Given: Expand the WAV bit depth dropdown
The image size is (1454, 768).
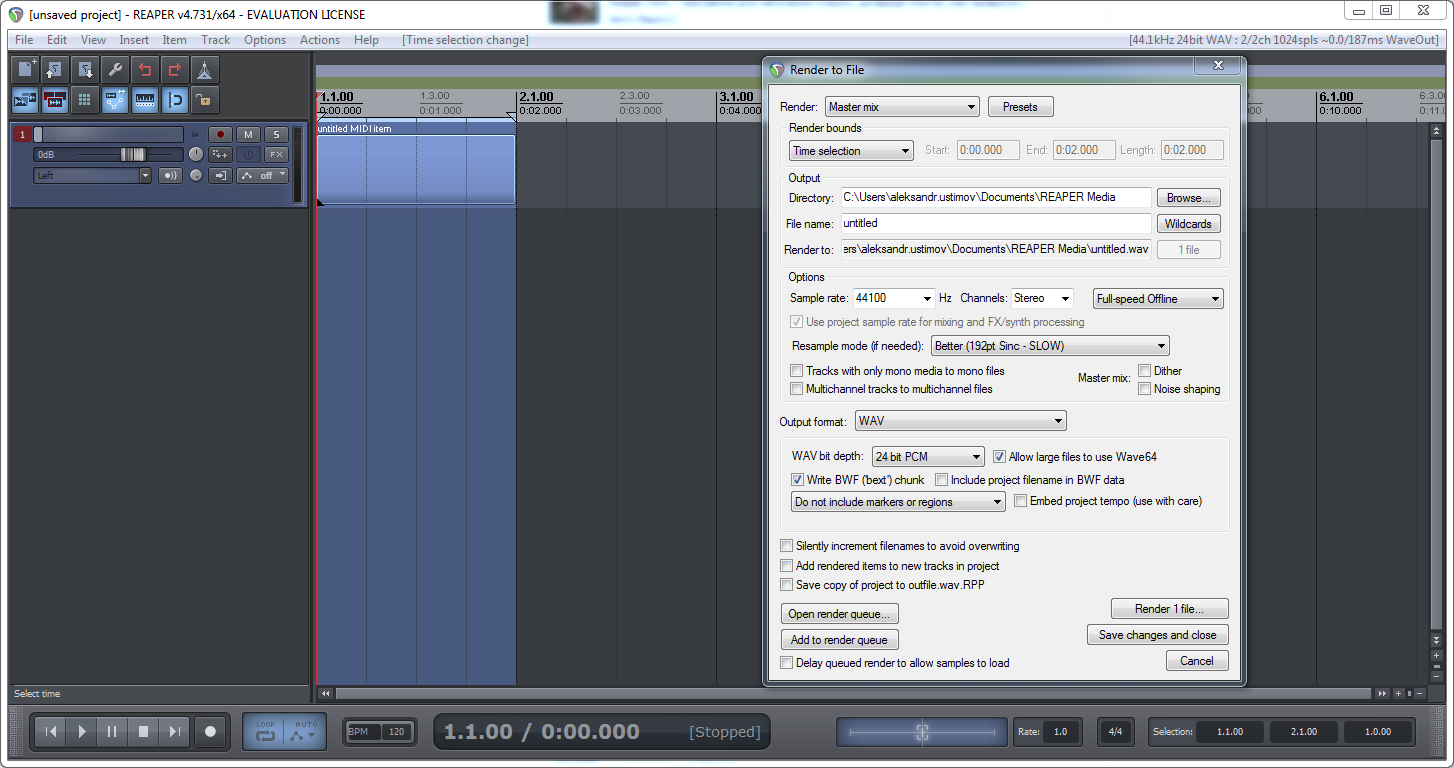Looking at the screenshot, I should click(x=928, y=457).
